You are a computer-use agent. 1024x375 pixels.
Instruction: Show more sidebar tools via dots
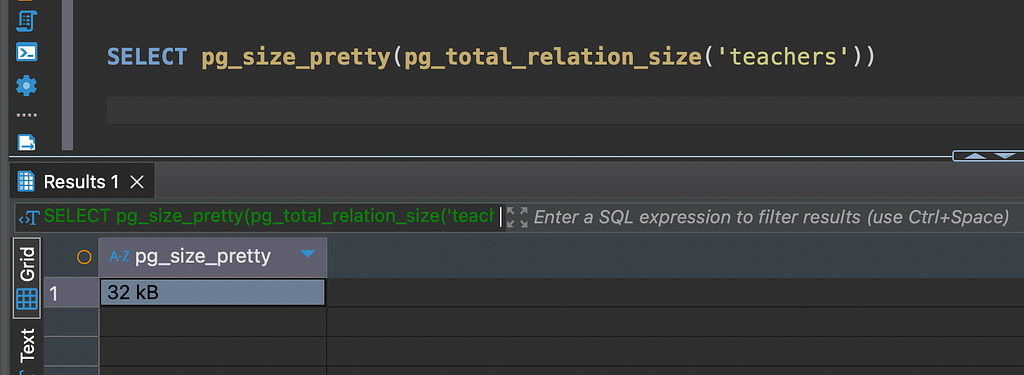(x=26, y=115)
